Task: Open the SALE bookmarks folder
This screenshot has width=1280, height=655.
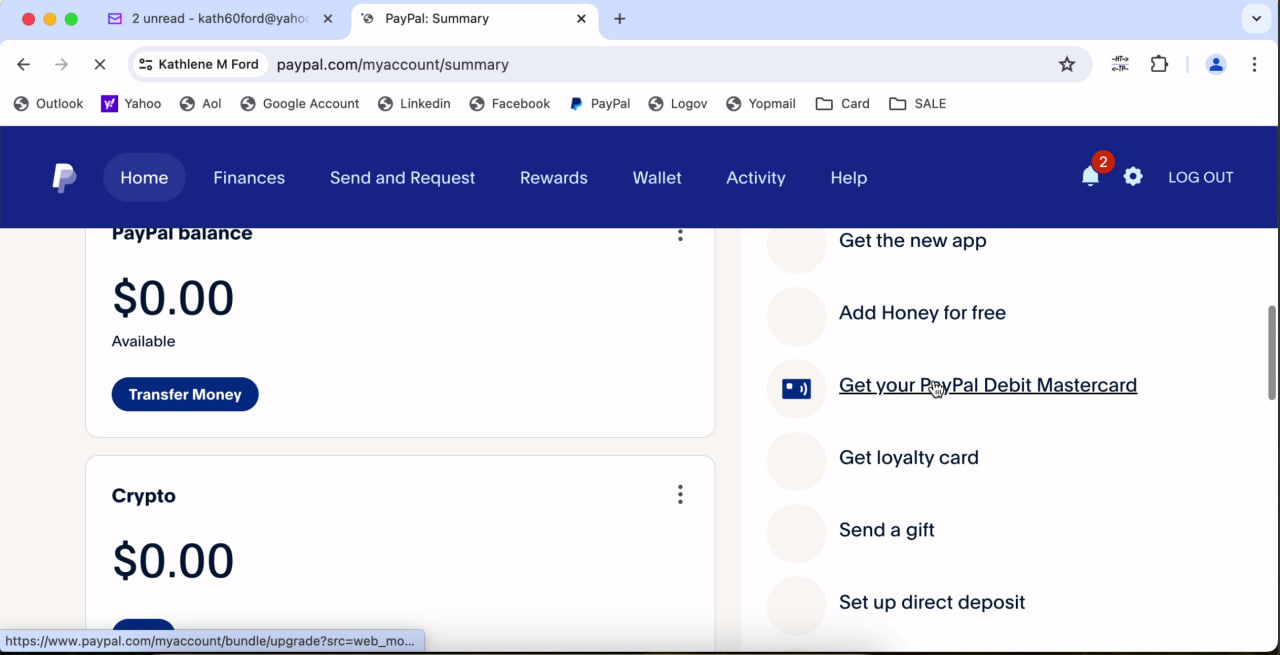Action: pyautogui.click(x=917, y=104)
